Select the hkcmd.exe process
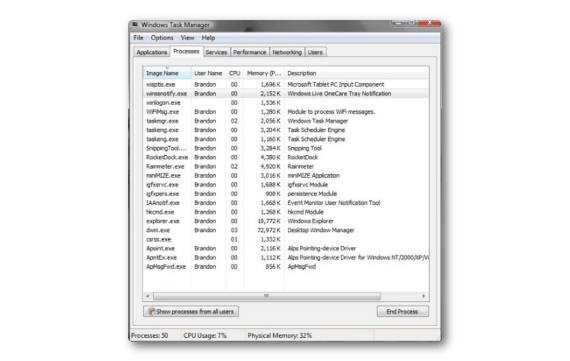Screen dimensions: 570x361 coord(286,212)
